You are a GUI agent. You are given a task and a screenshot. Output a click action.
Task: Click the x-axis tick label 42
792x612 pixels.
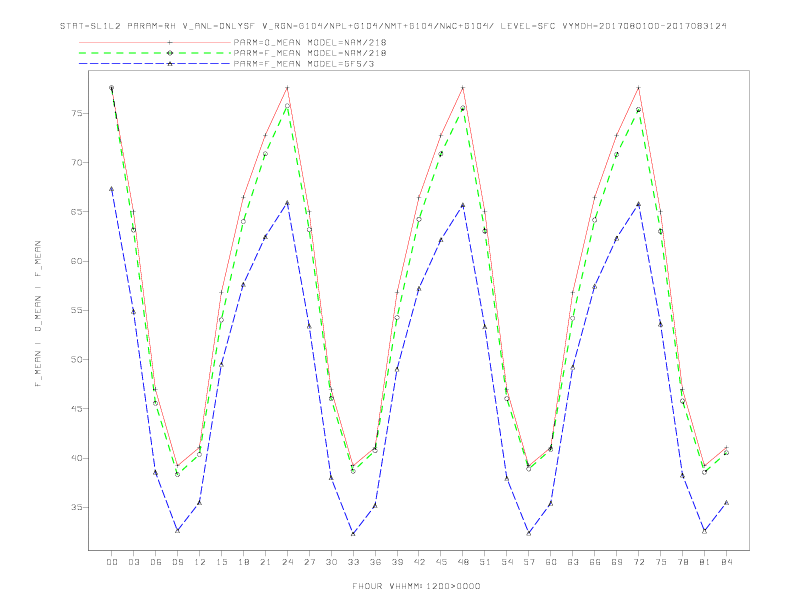(419, 562)
